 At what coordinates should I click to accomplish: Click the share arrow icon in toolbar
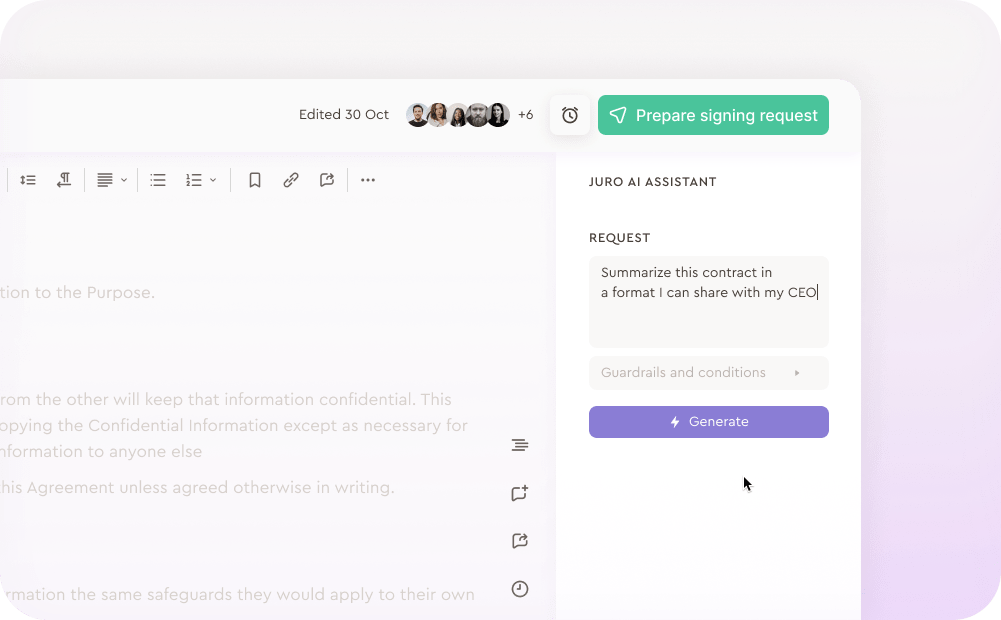coord(327,180)
